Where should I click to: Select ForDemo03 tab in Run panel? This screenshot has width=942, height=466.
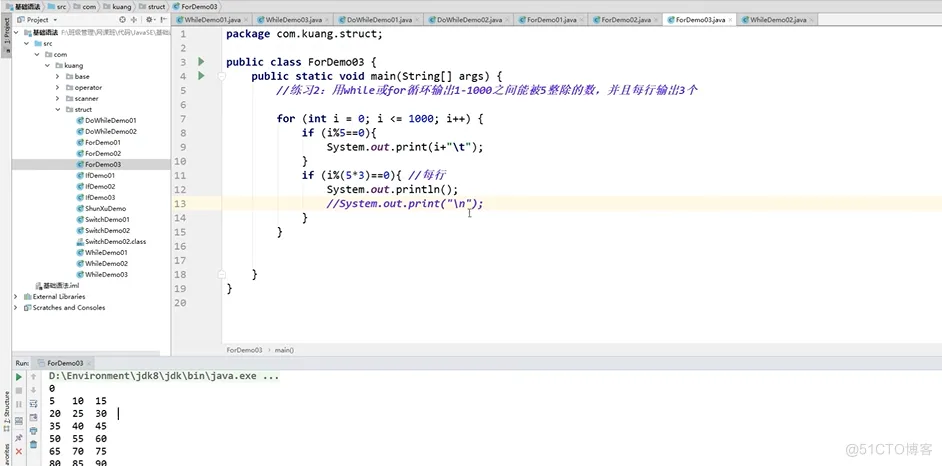(65, 363)
